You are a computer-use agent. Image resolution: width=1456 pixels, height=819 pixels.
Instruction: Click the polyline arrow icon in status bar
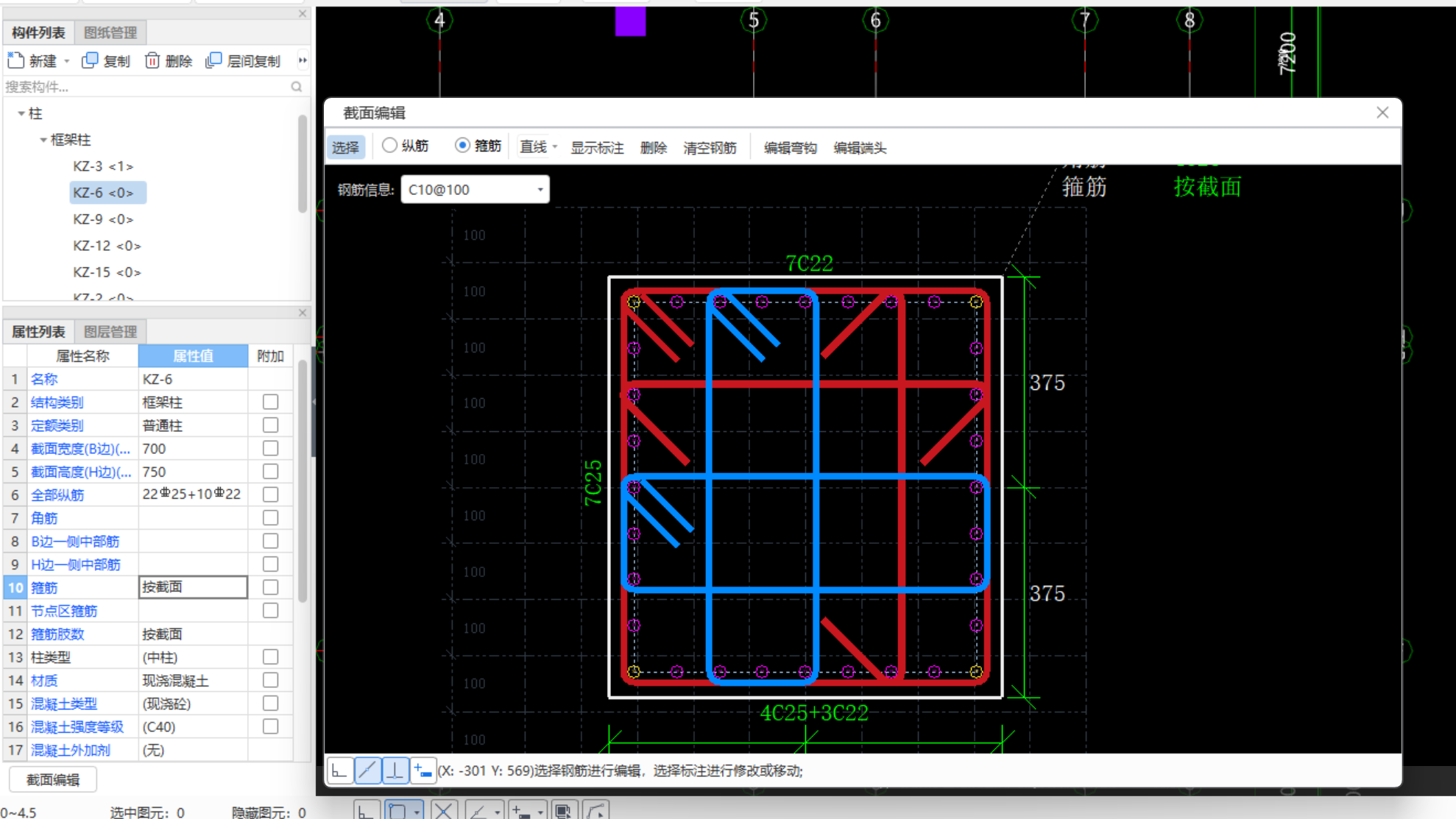596,811
